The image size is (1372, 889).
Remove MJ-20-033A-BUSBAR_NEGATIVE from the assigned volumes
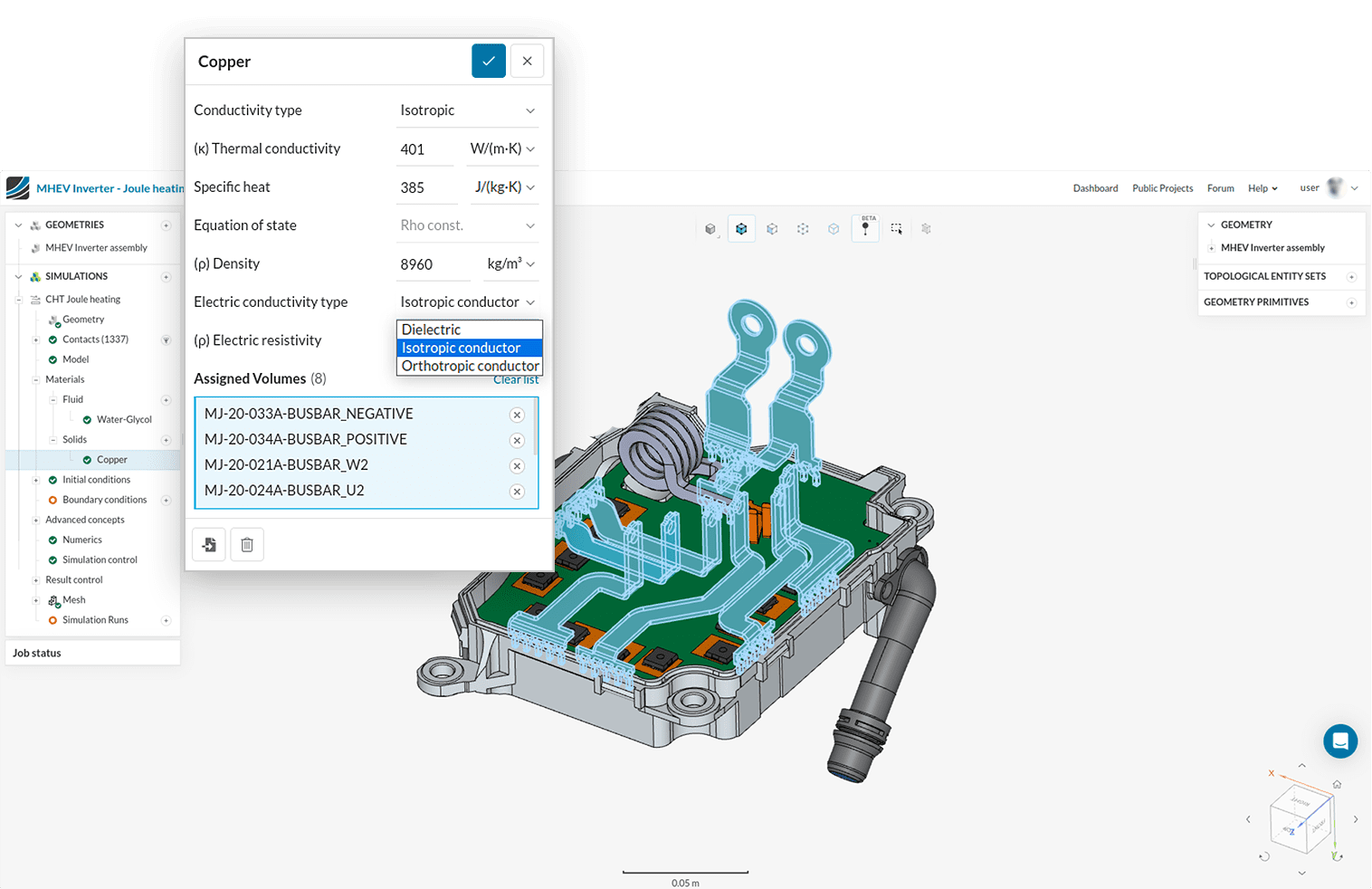tap(517, 415)
